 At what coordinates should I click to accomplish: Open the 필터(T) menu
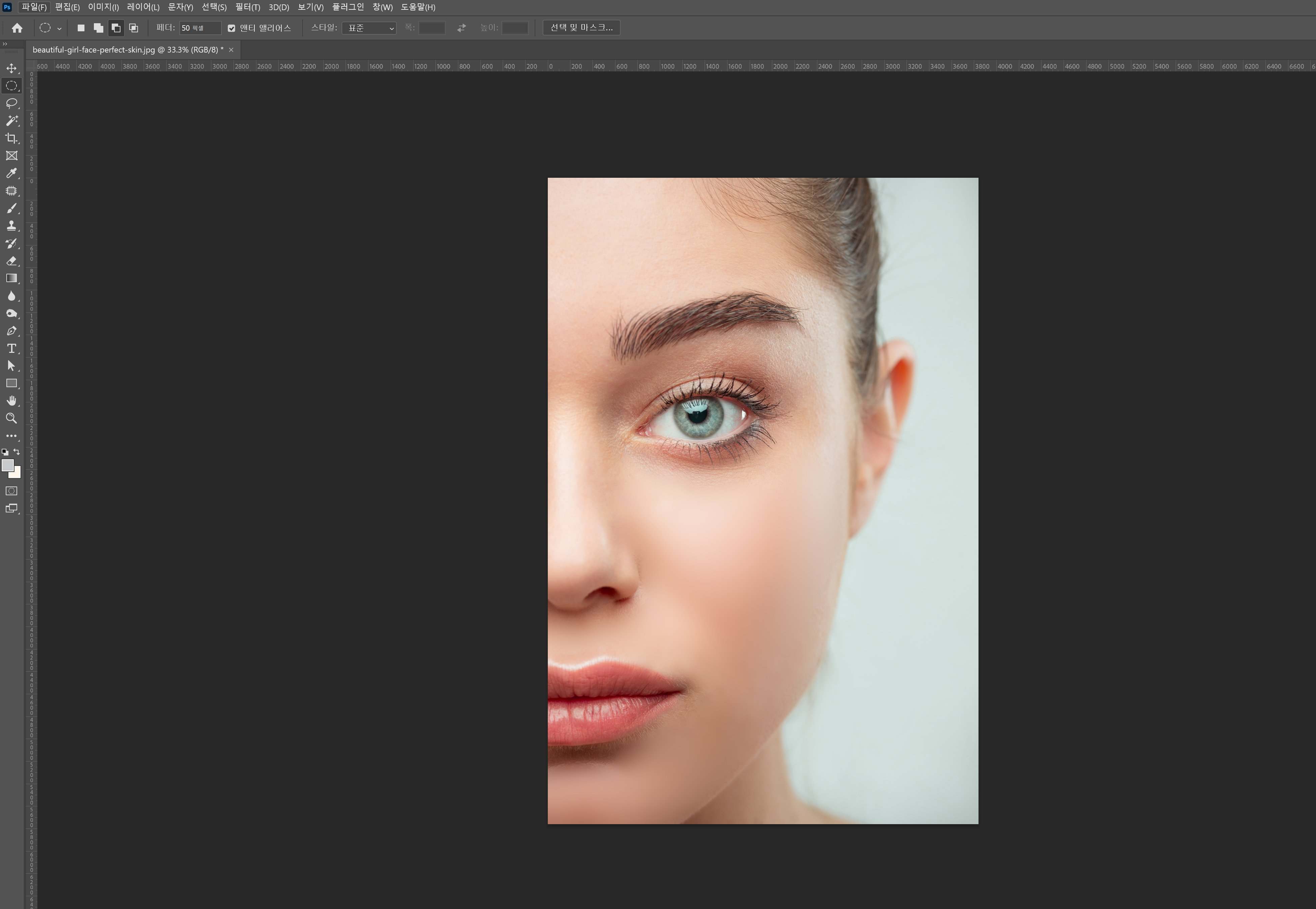(x=248, y=7)
